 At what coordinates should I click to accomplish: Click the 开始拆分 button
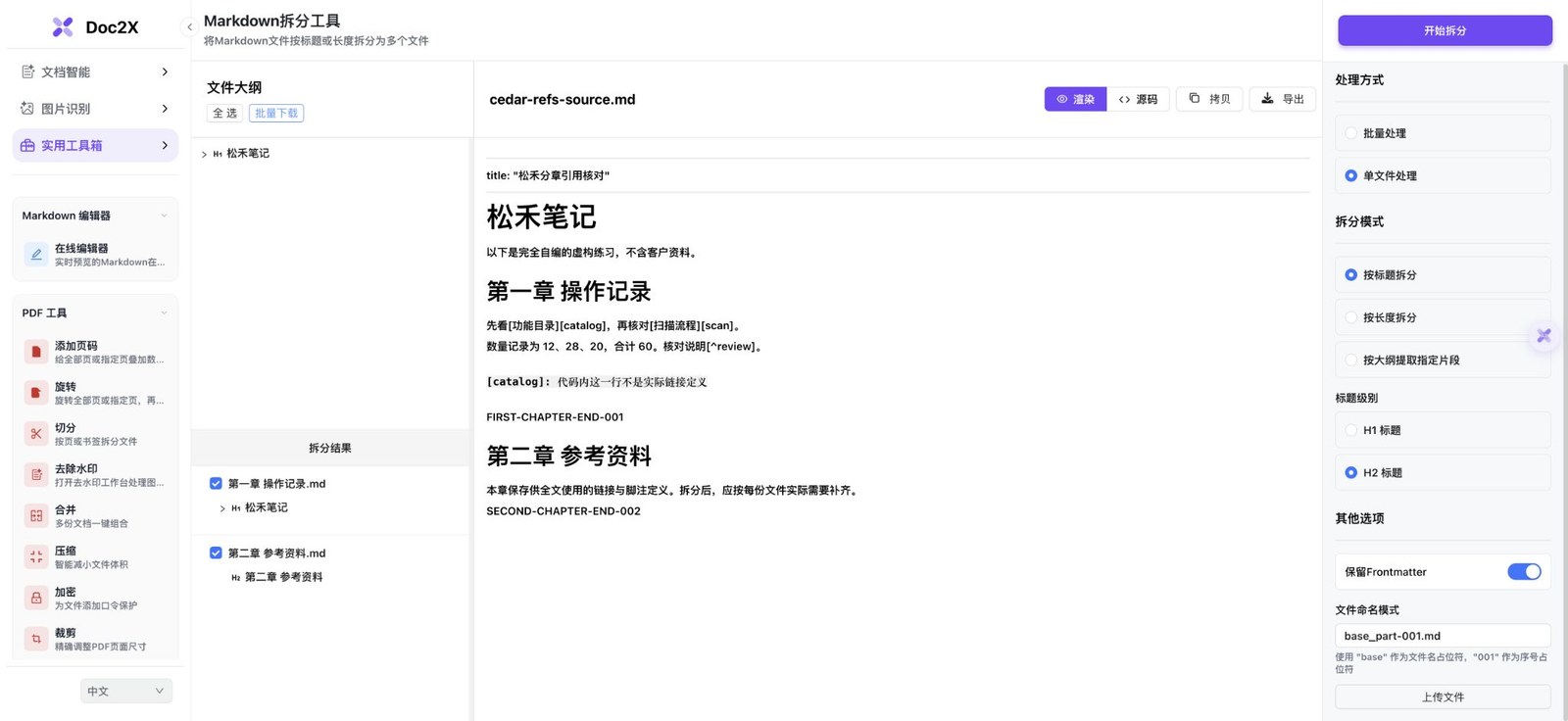[1445, 30]
